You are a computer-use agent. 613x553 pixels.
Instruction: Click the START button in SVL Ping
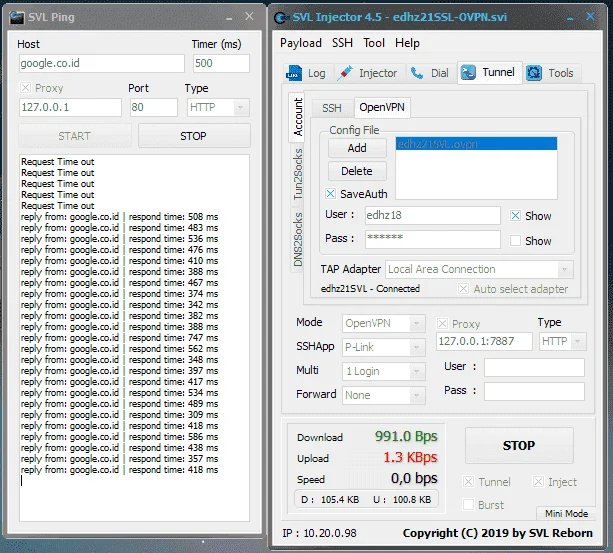click(75, 136)
